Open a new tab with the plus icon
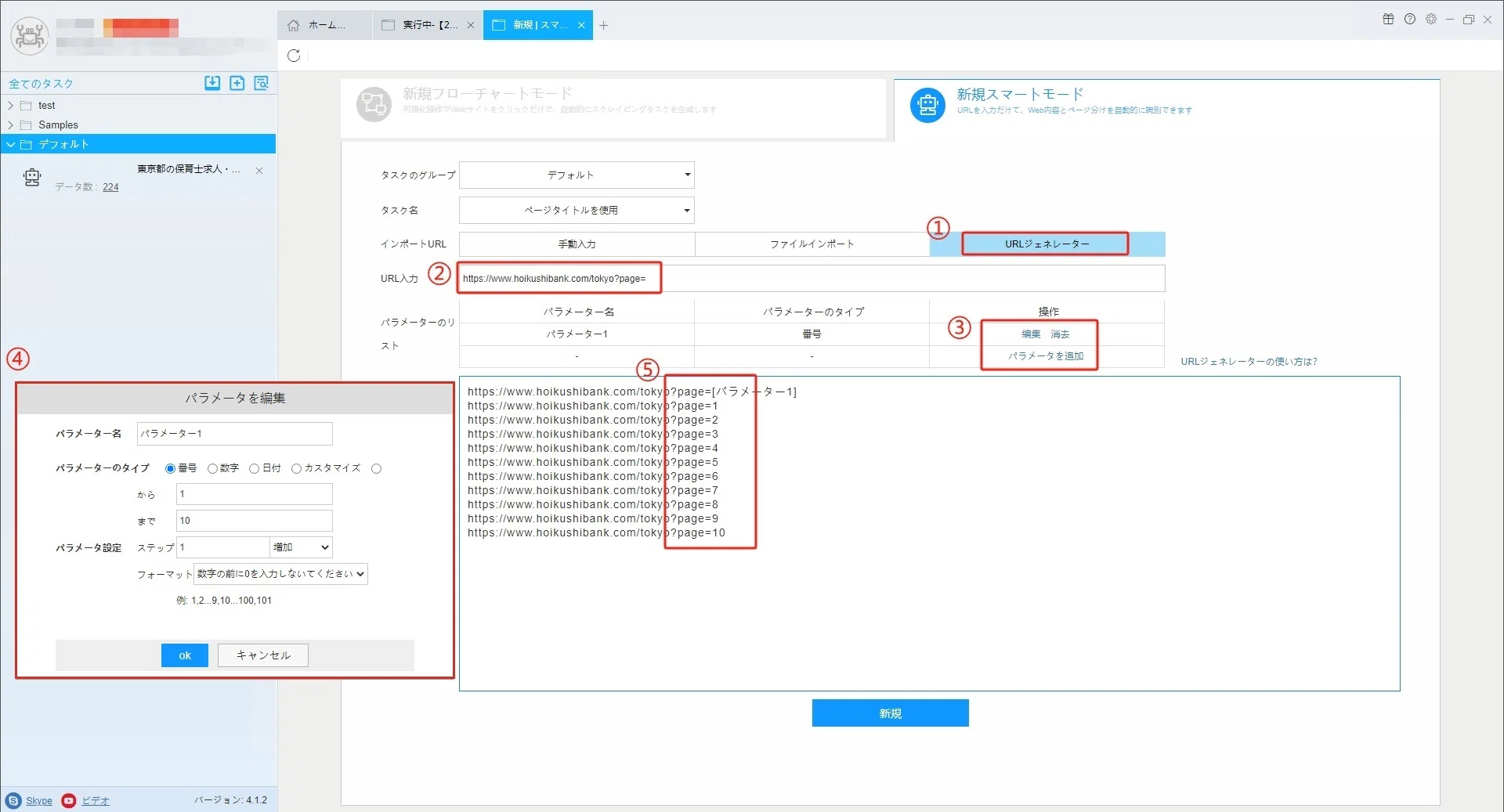This screenshot has width=1504, height=812. 603,25
